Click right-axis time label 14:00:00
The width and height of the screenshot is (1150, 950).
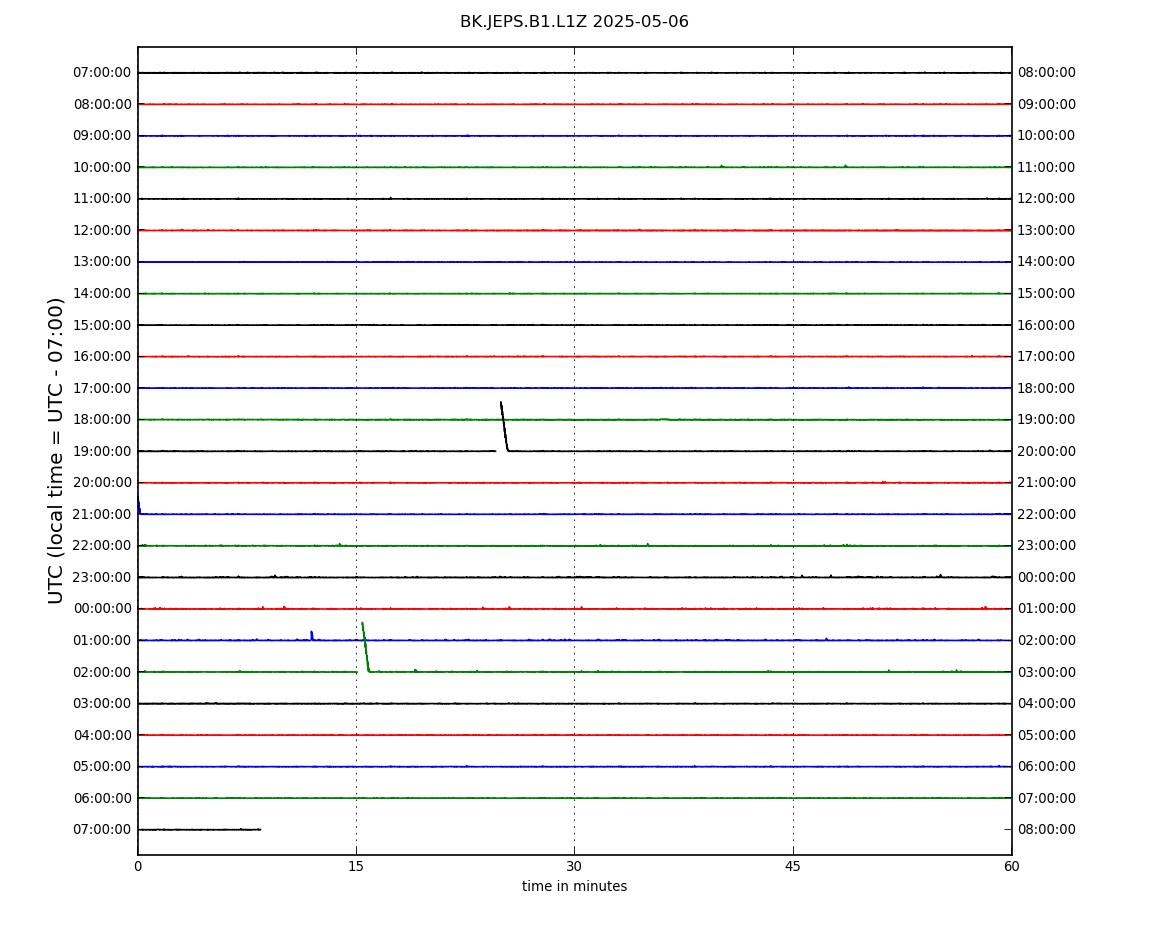click(x=1047, y=262)
